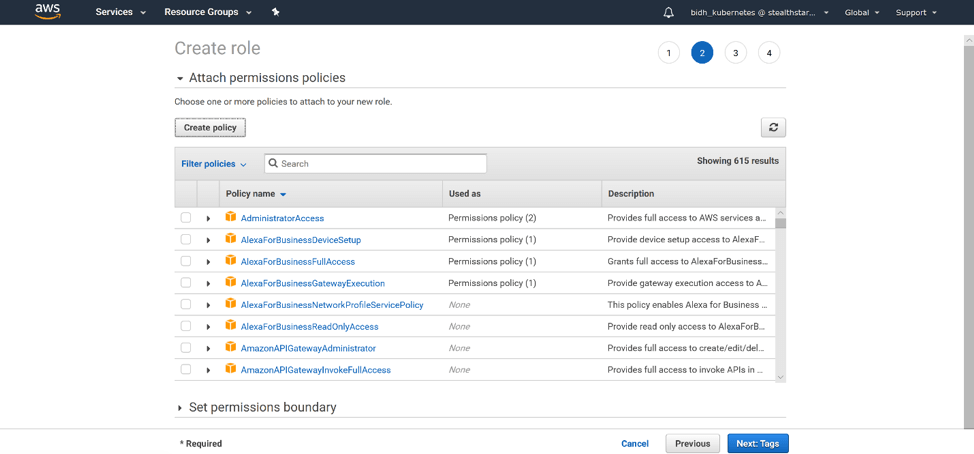Check the AlexaForBusinessFullAccess checkbox
Viewport: 974px width, 454px height.
(x=186, y=261)
